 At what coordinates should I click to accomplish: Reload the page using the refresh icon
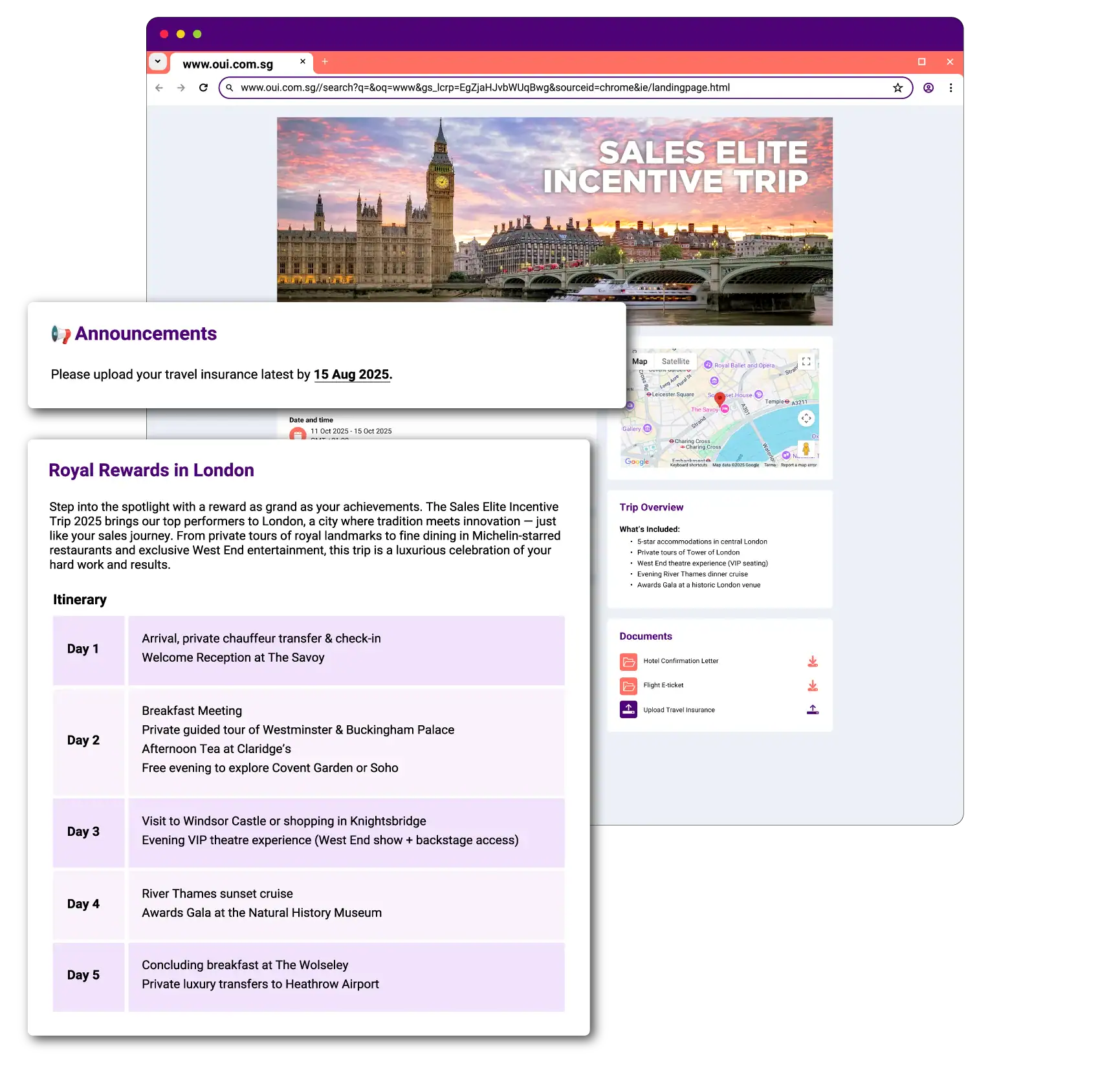[203, 88]
